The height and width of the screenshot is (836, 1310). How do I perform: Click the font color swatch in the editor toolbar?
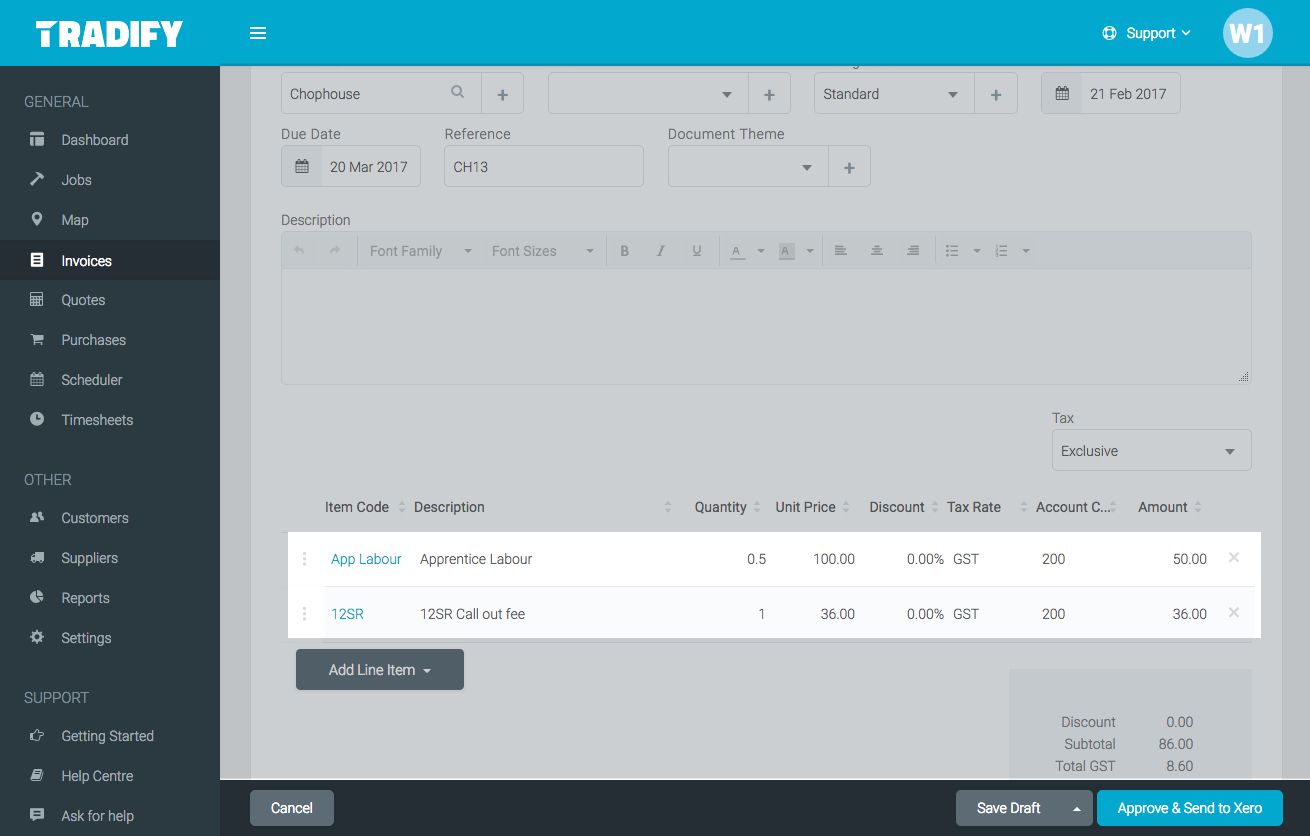[737, 250]
